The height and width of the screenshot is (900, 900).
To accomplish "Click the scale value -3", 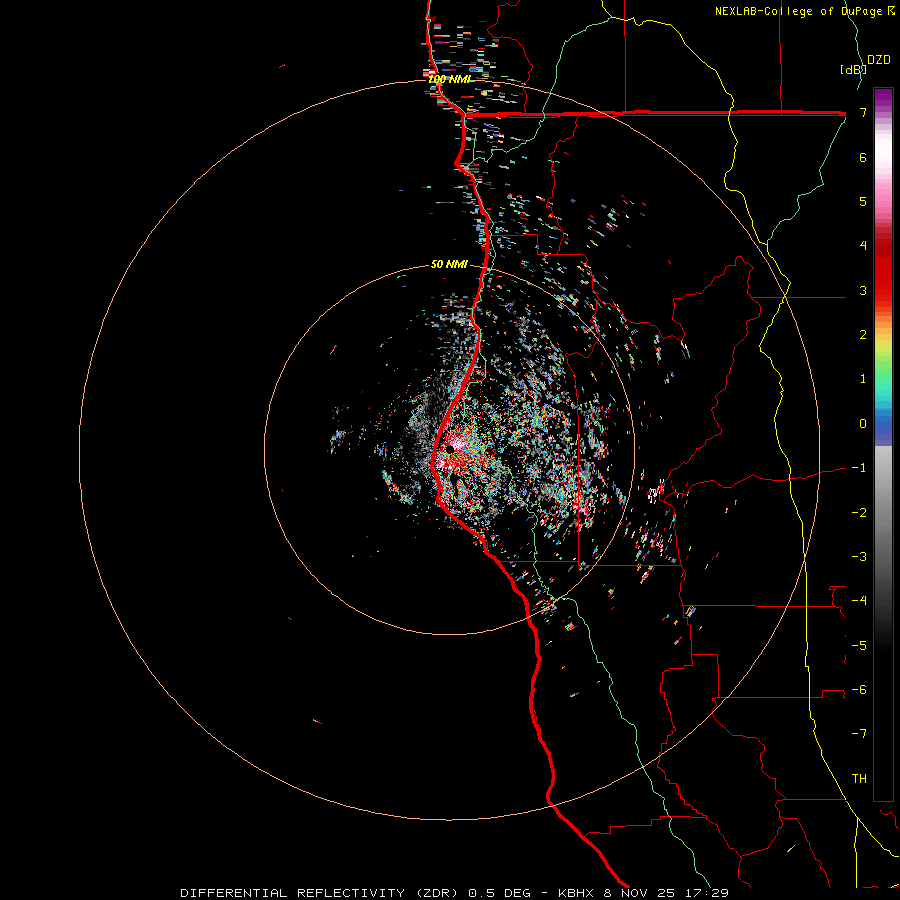I will pos(859,557).
